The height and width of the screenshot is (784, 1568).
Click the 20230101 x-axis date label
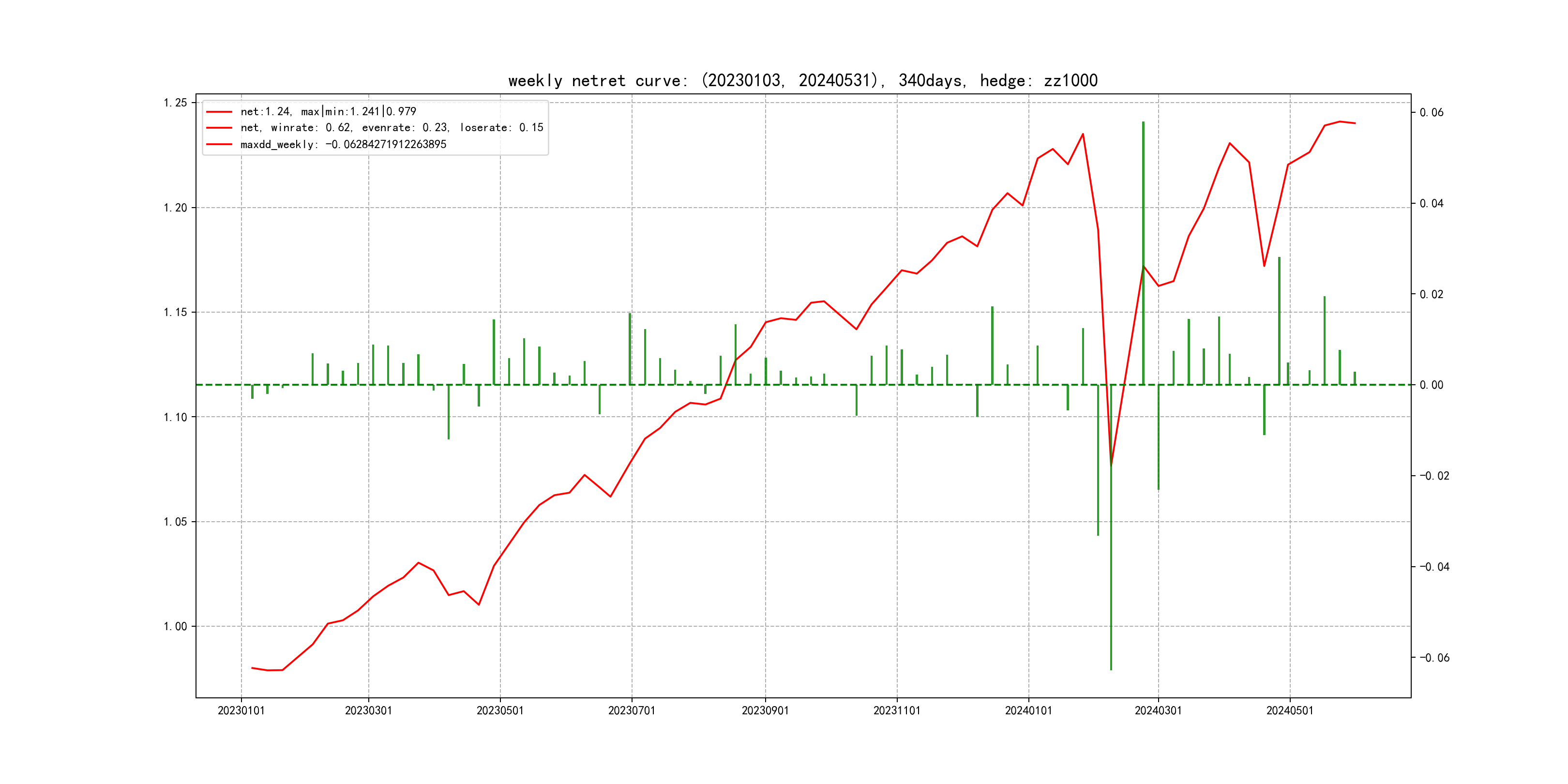pos(241,711)
